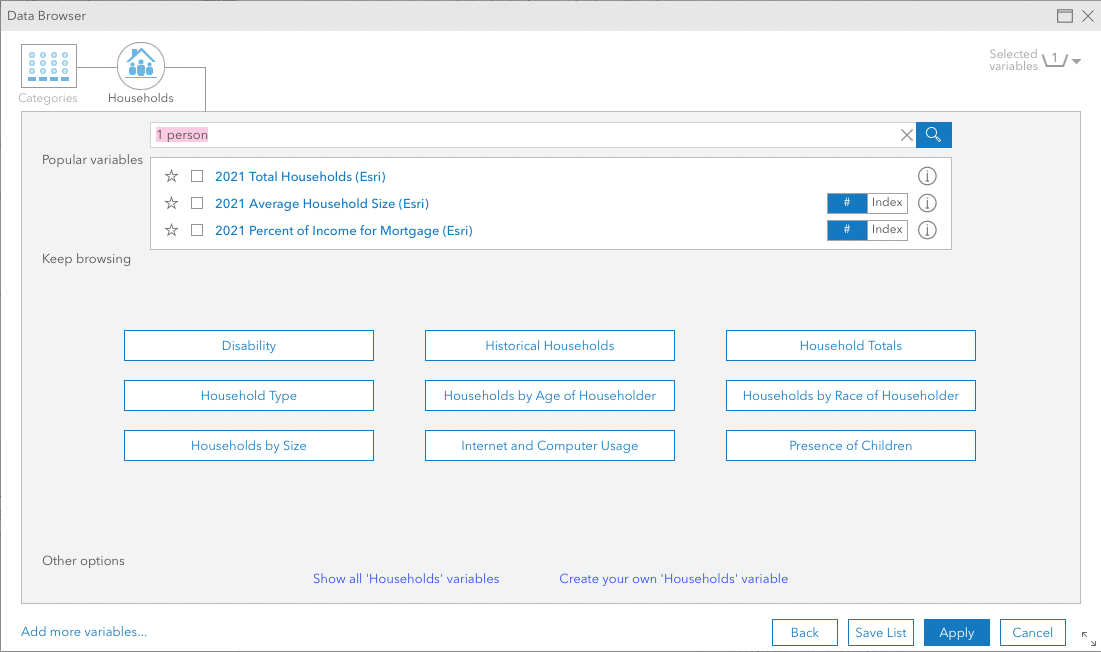Viewport: 1101px width, 652px height.
Task: Favorite 2021 Total Households with the star
Action: (171, 176)
